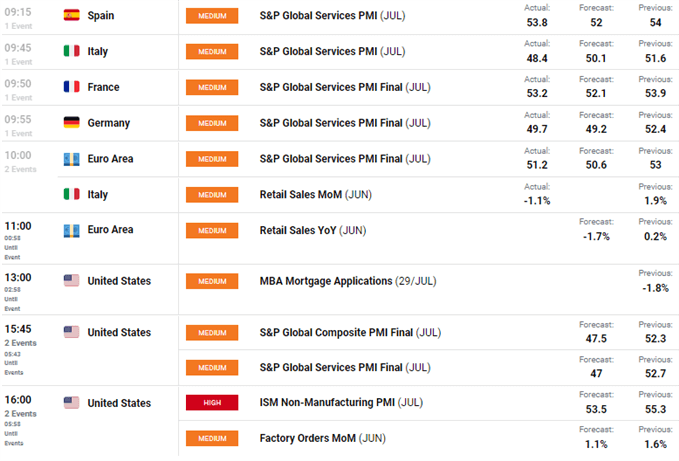Click MEDIUM badge beside MBA Mortgage Applications

(212, 281)
